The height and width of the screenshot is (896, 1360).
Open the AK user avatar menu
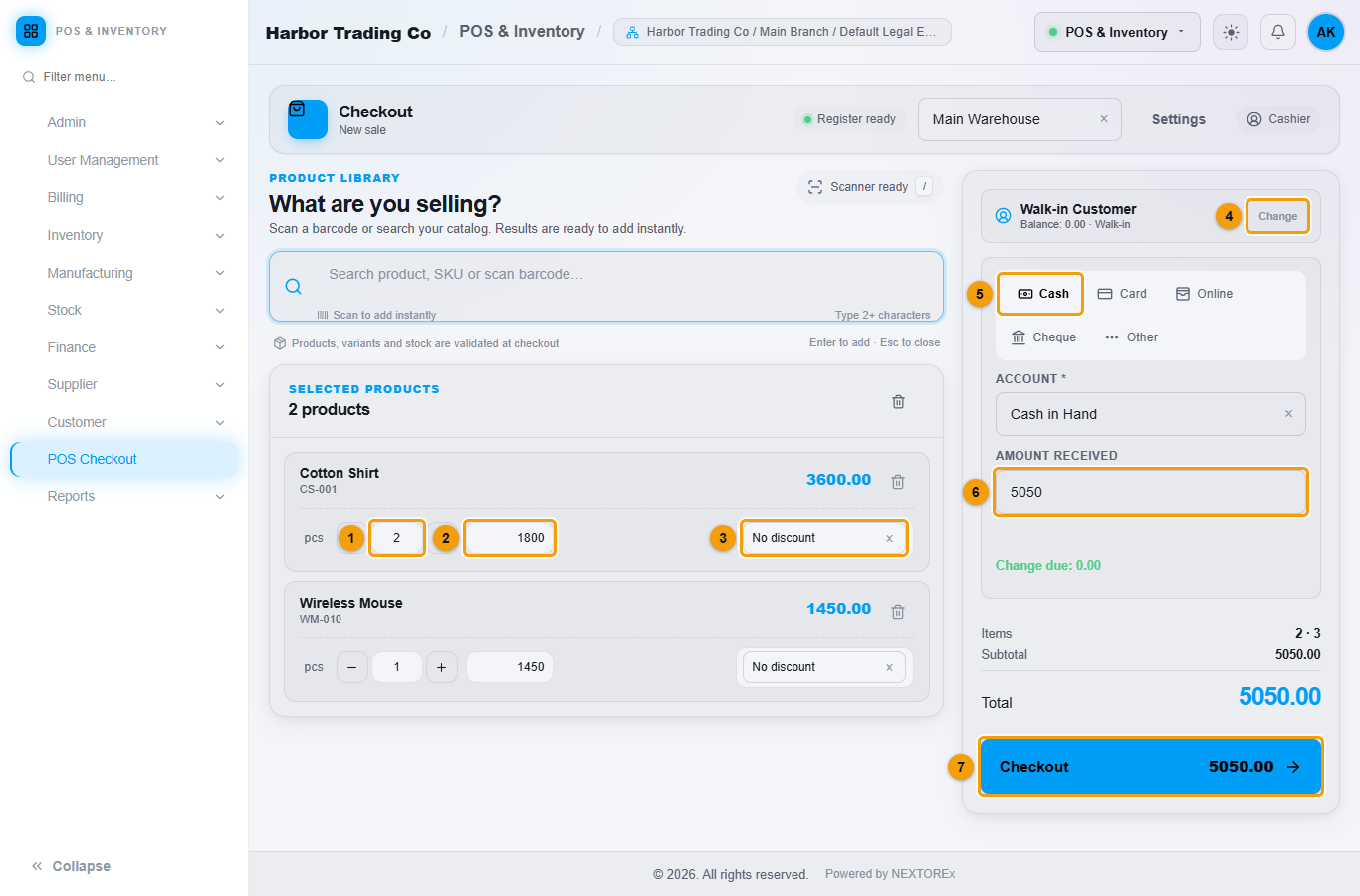tap(1326, 32)
